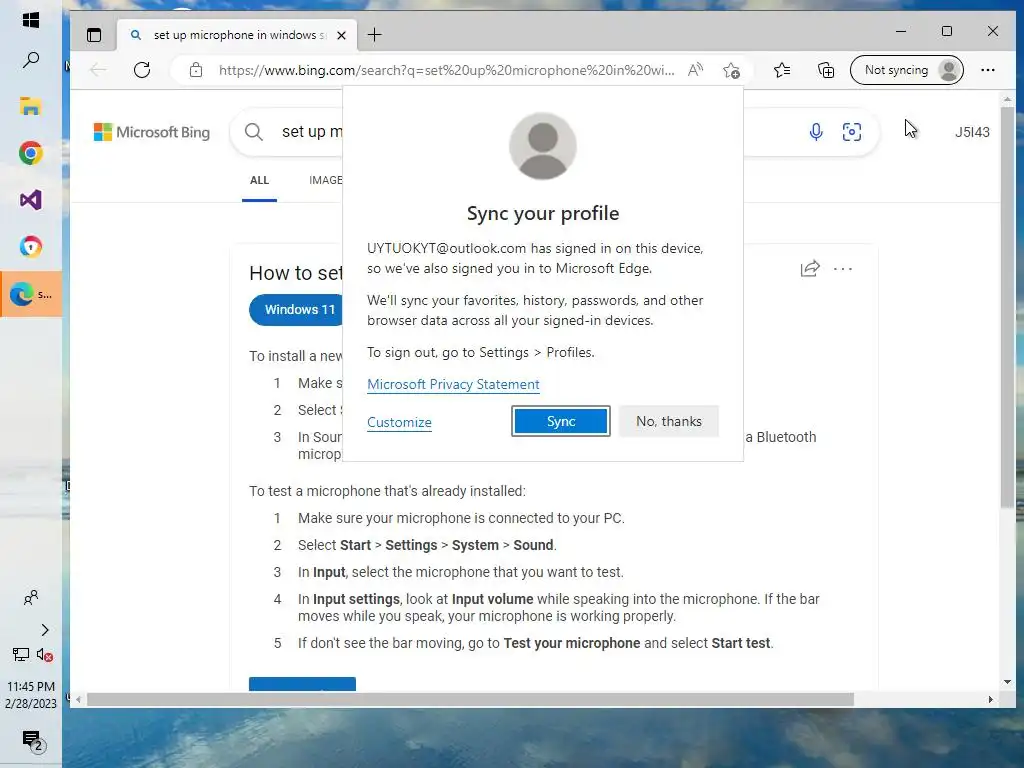
Task: Click the Bing URL in address bar
Action: click(x=447, y=71)
